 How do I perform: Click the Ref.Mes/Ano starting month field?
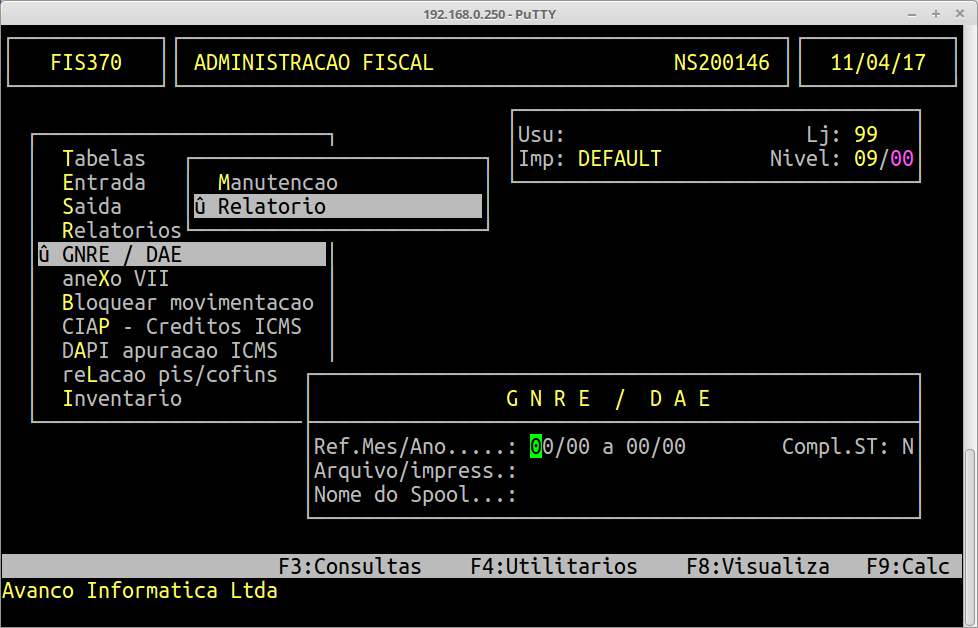(x=541, y=447)
